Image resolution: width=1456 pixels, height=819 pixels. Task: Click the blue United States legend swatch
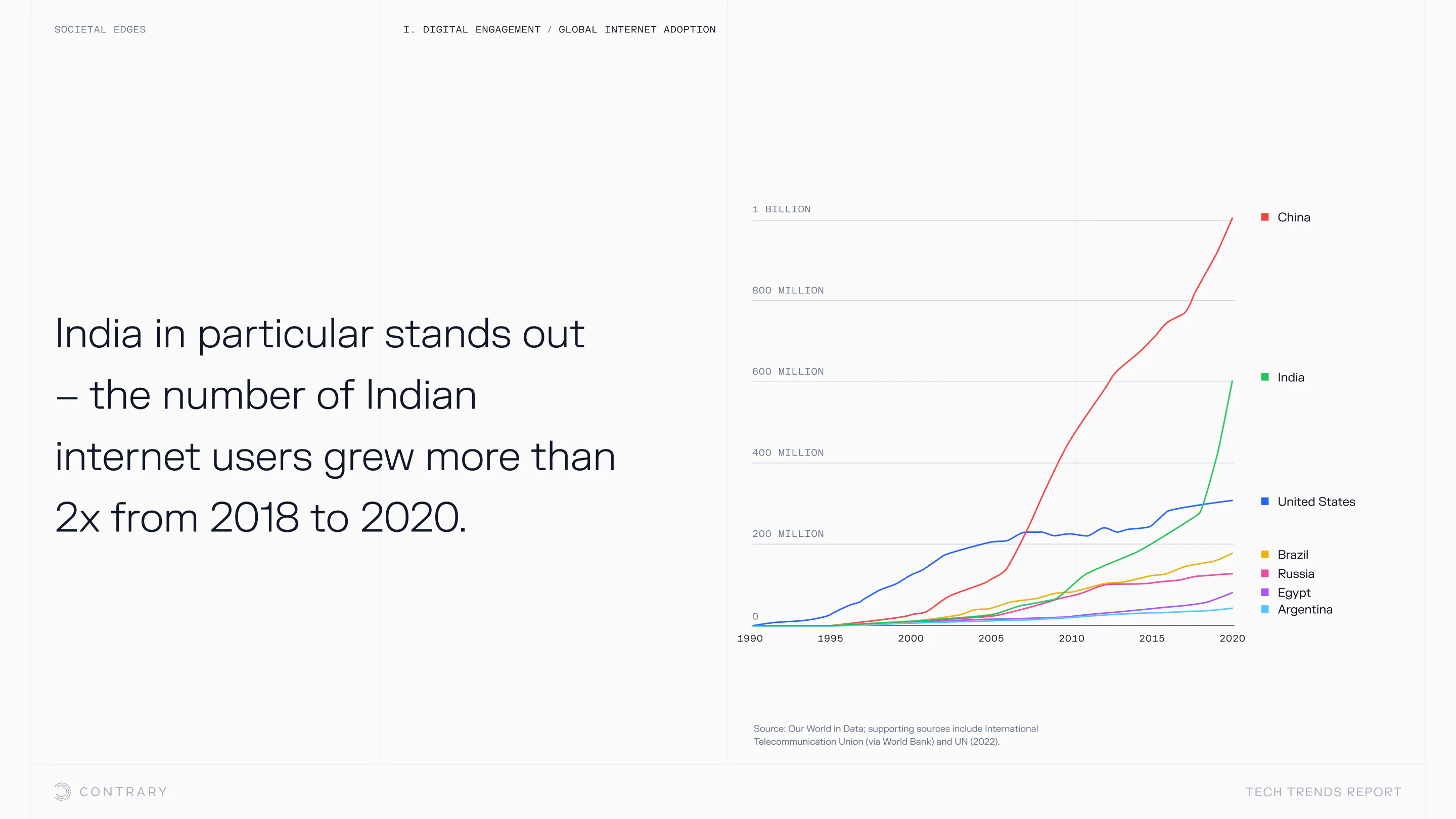pos(1265,502)
